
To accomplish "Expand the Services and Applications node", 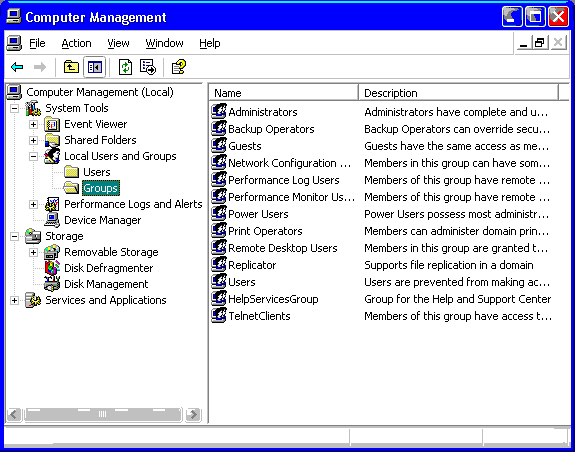I will (14, 301).
